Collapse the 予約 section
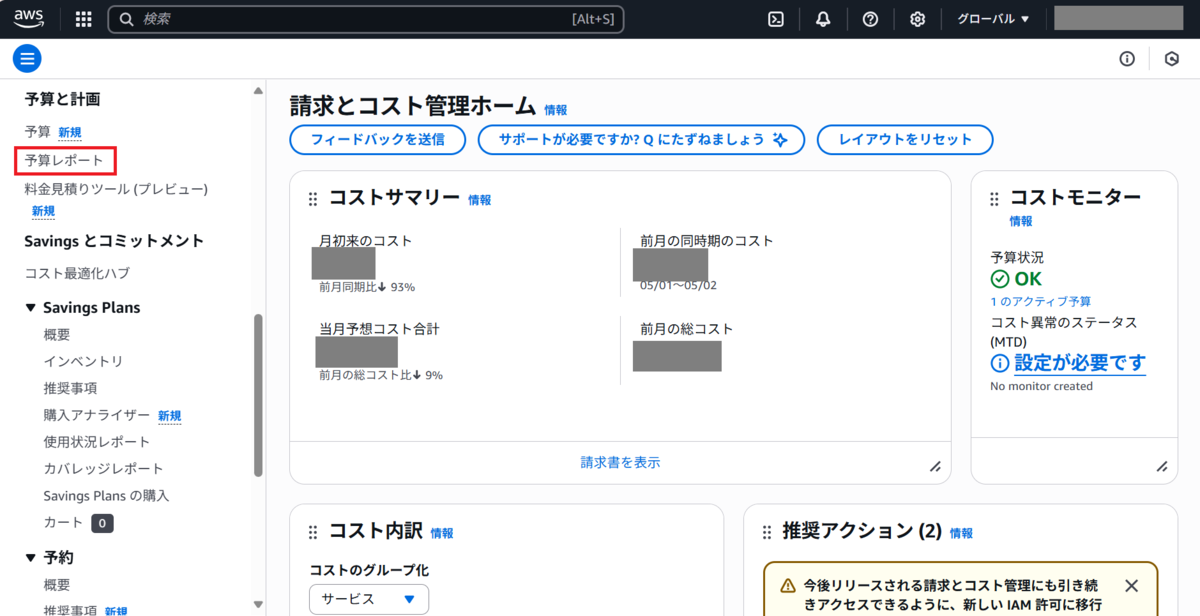Screen dimensions: 1200x616 click(31, 558)
